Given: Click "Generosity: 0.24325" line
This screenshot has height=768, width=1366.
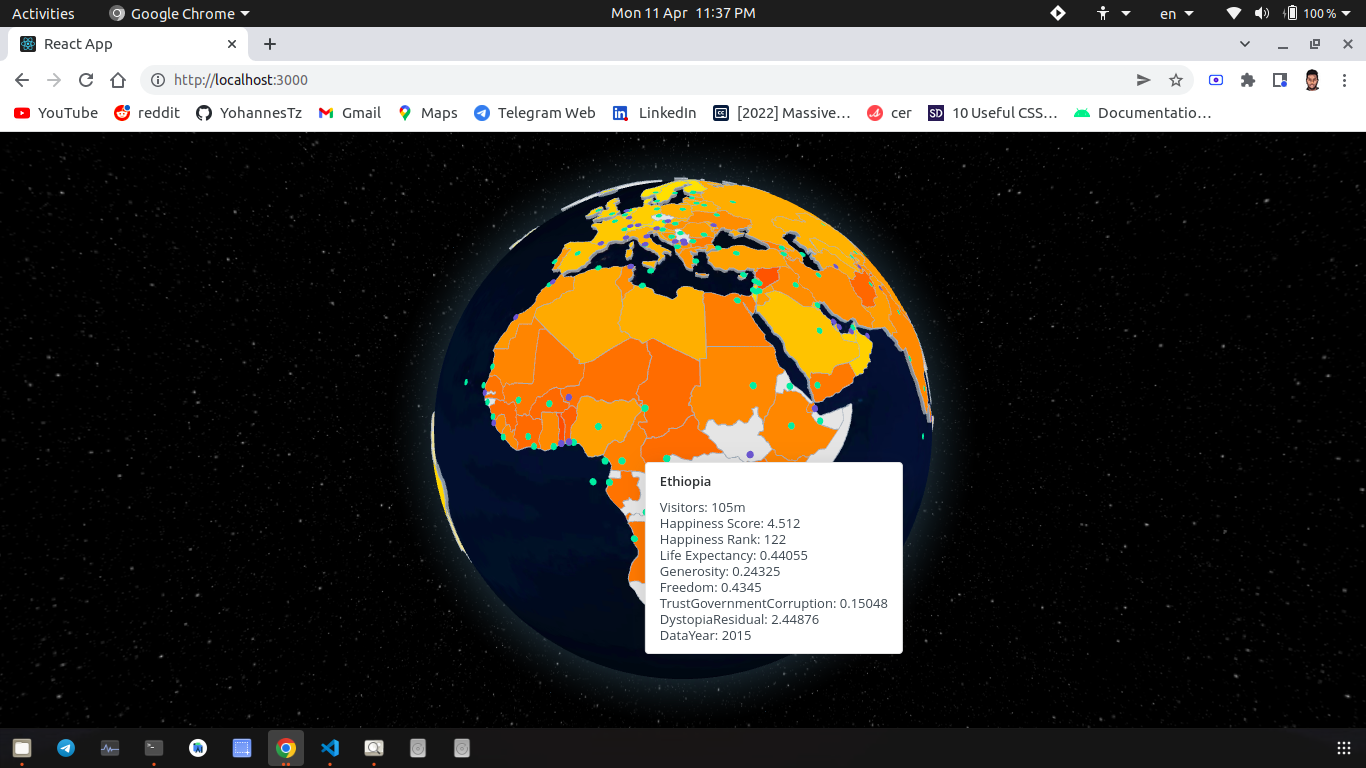Looking at the screenshot, I should point(719,571).
